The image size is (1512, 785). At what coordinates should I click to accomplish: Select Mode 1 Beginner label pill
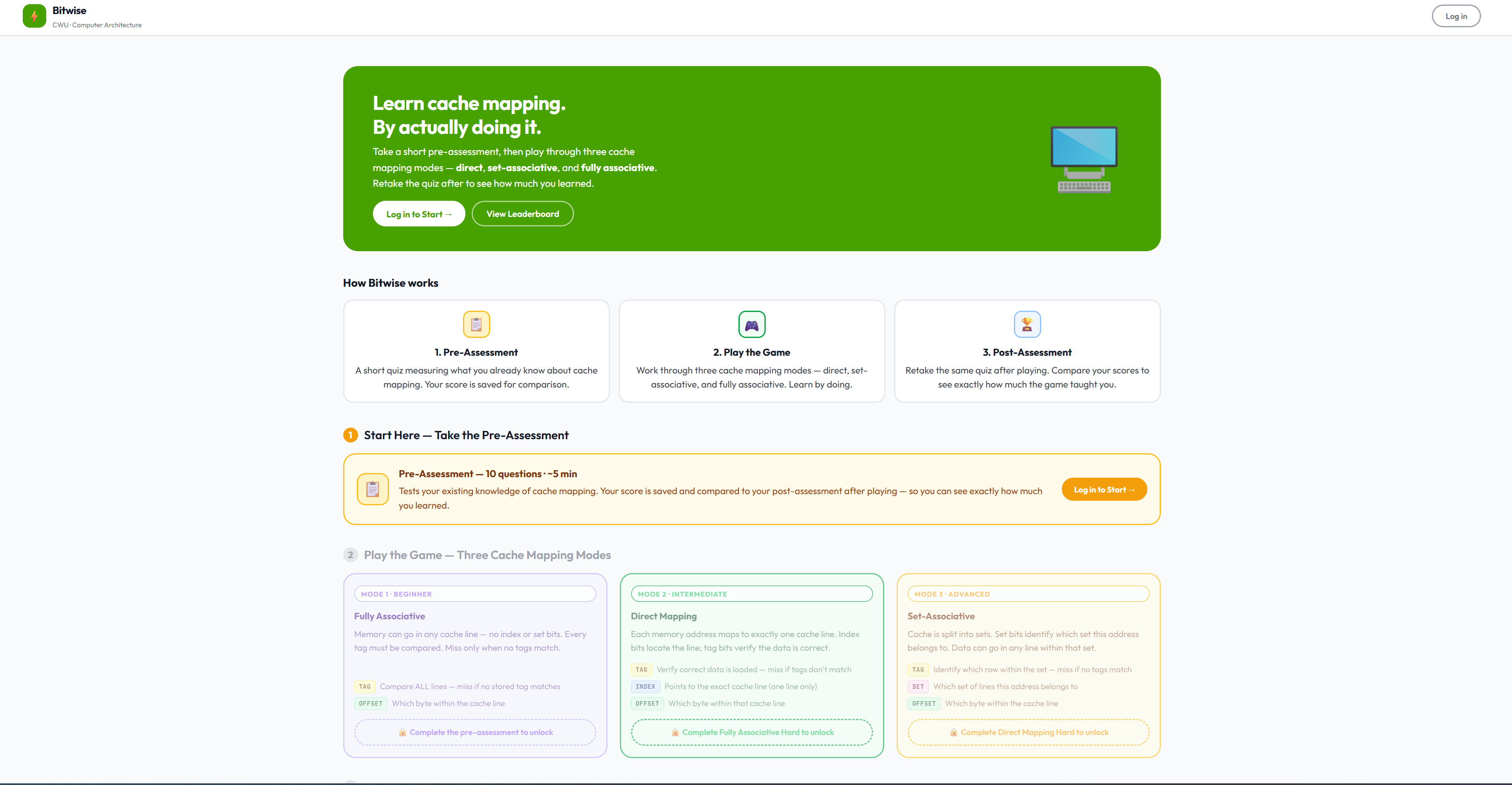click(x=475, y=594)
